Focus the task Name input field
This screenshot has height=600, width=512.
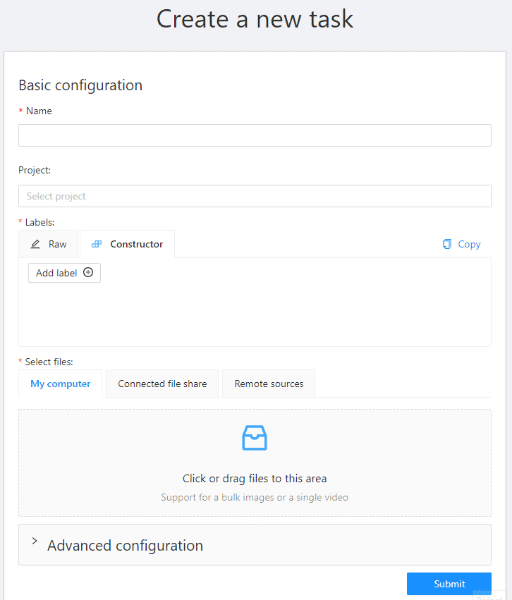pyautogui.click(x=255, y=135)
